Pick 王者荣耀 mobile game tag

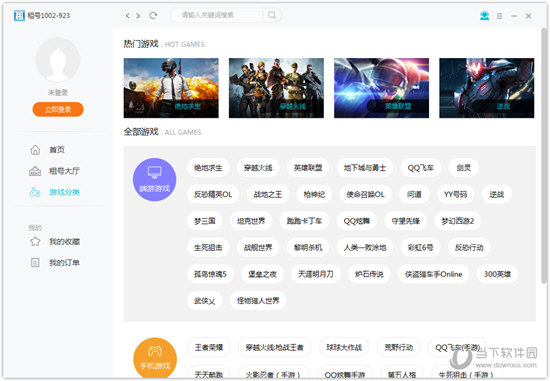(x=209, y=347)
